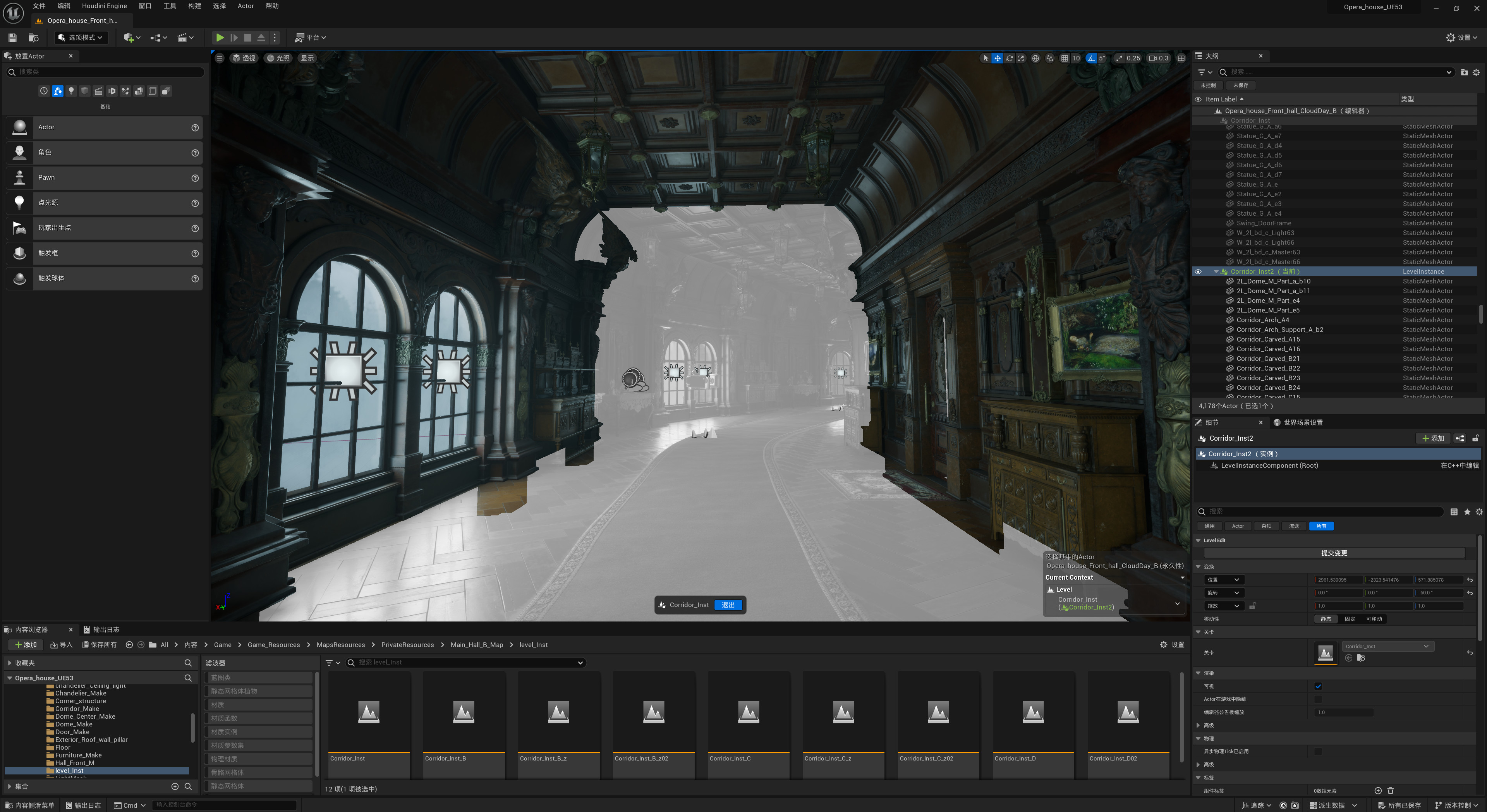Screen dimensions: 1487x812
Task: Toggle world/local coordinate globe icon
Action: click(1035, 58)
